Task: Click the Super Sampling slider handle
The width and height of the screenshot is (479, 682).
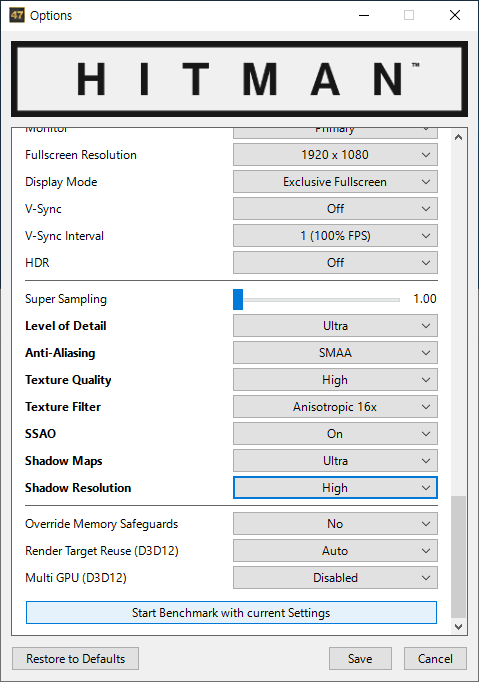Action: tap(238, 299)
